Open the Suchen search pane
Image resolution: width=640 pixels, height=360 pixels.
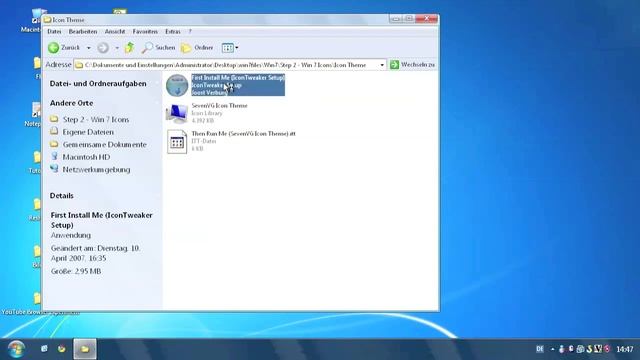[158, 48]
